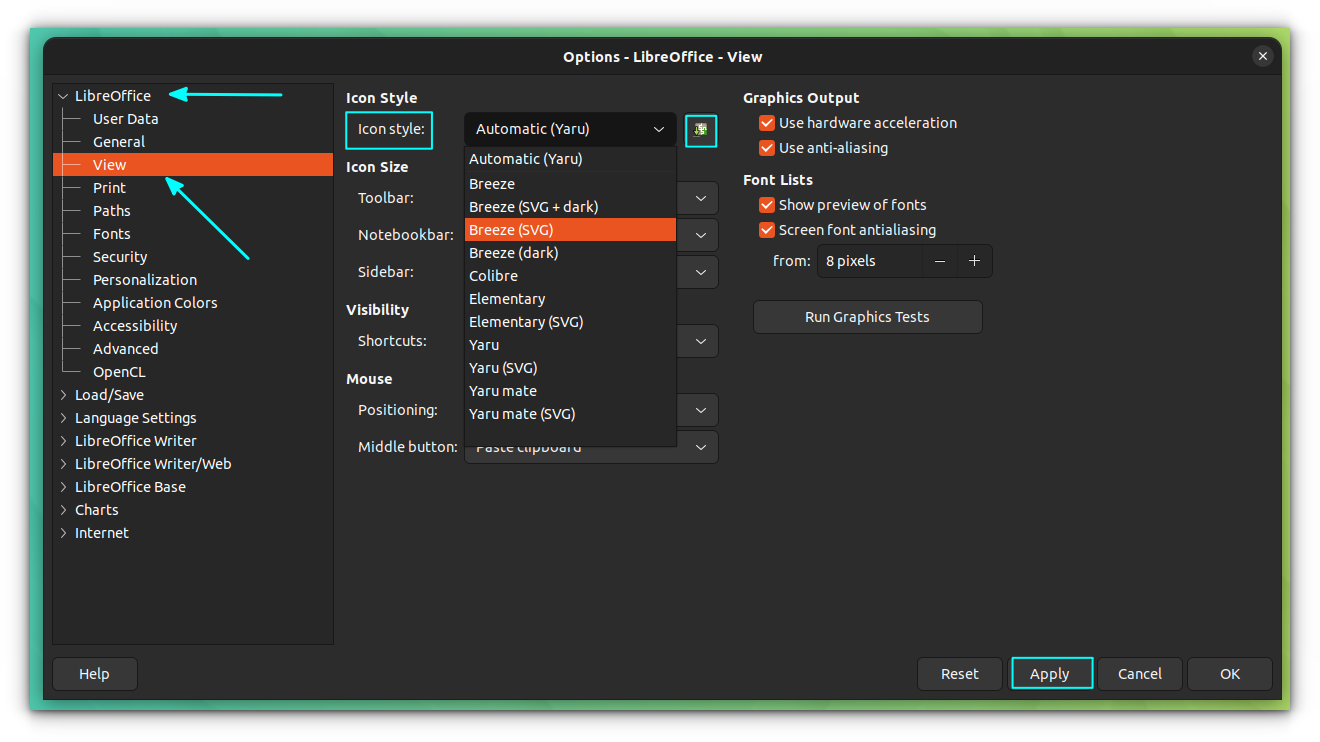Expand the LibreOffice Writer node
Image resolution: width=1320 pixels, height=742 pixels.
coord(63,441)
